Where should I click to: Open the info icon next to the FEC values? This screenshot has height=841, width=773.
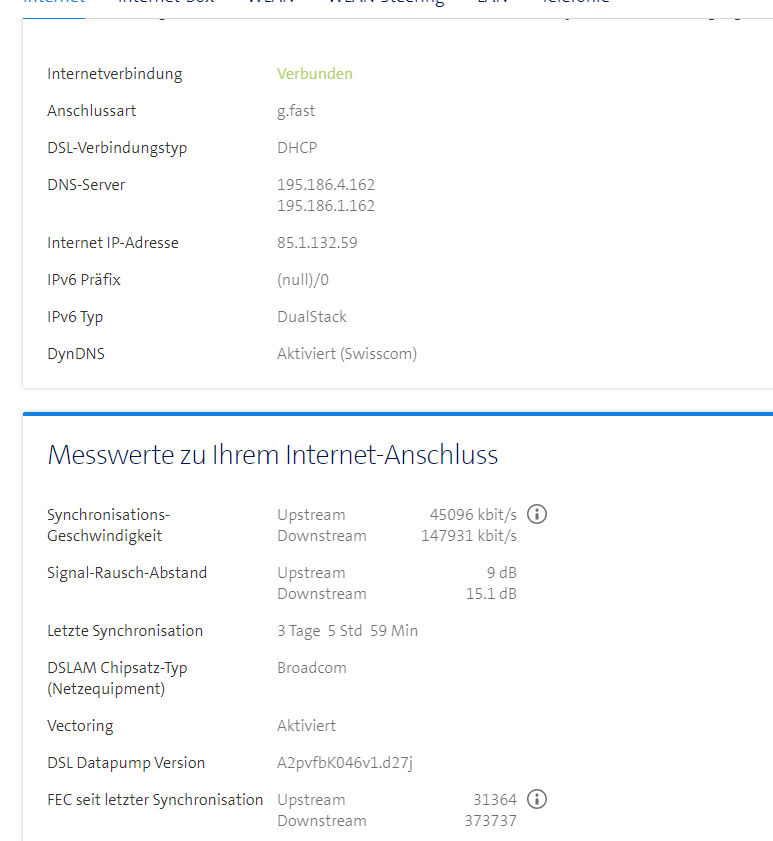(x=537, y=800)
